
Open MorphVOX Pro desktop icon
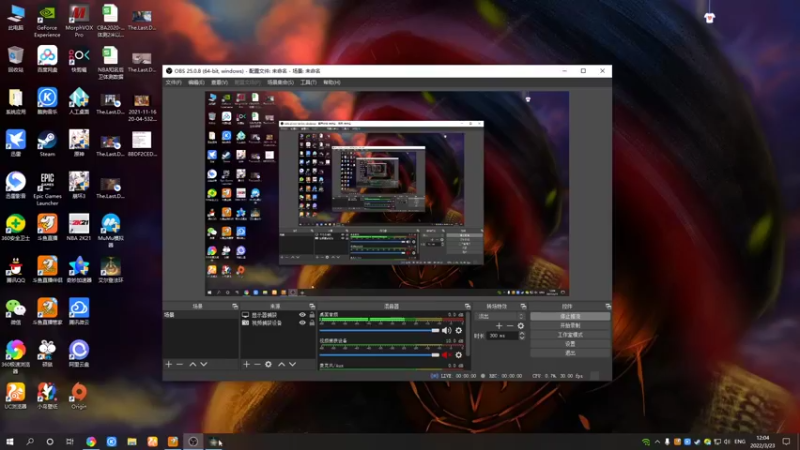pos(79,21)
